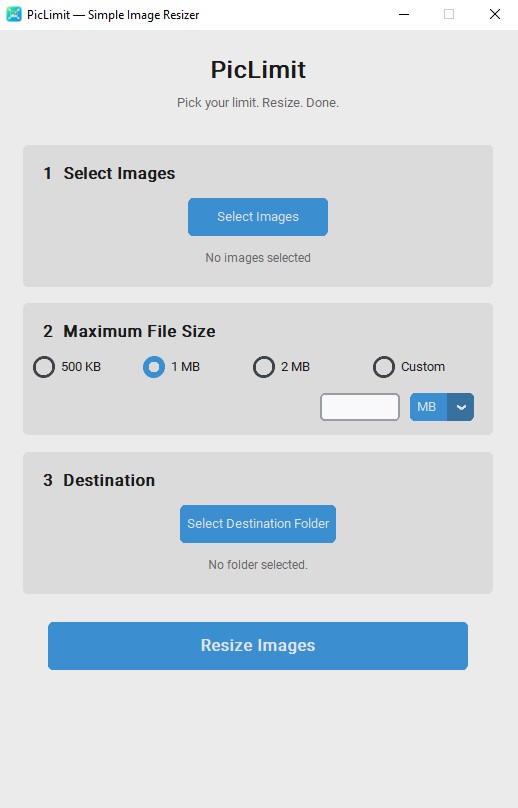Click the Destination section heading

[109, 480]
